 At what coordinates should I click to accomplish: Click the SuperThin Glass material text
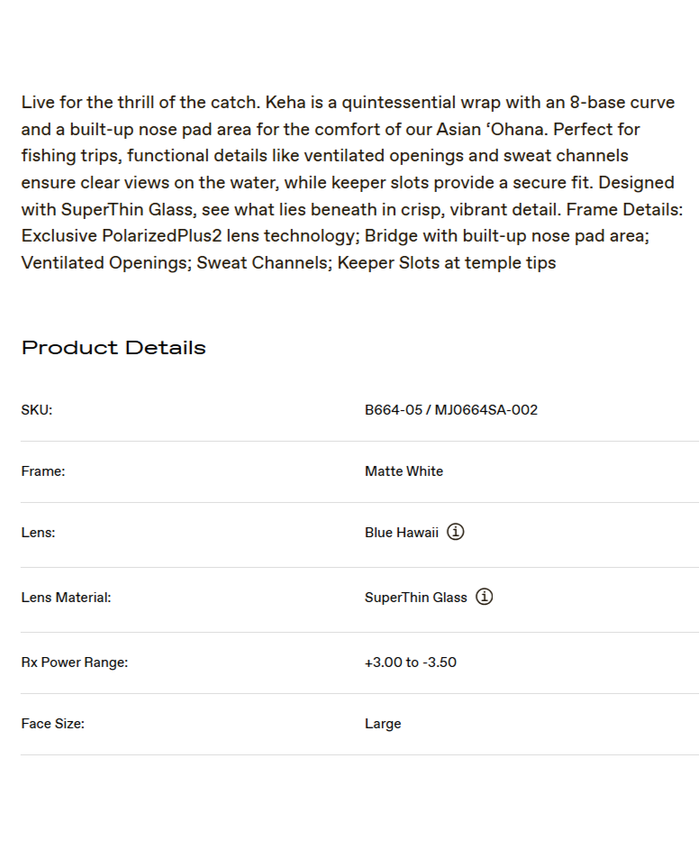click(x=416, y=598)
